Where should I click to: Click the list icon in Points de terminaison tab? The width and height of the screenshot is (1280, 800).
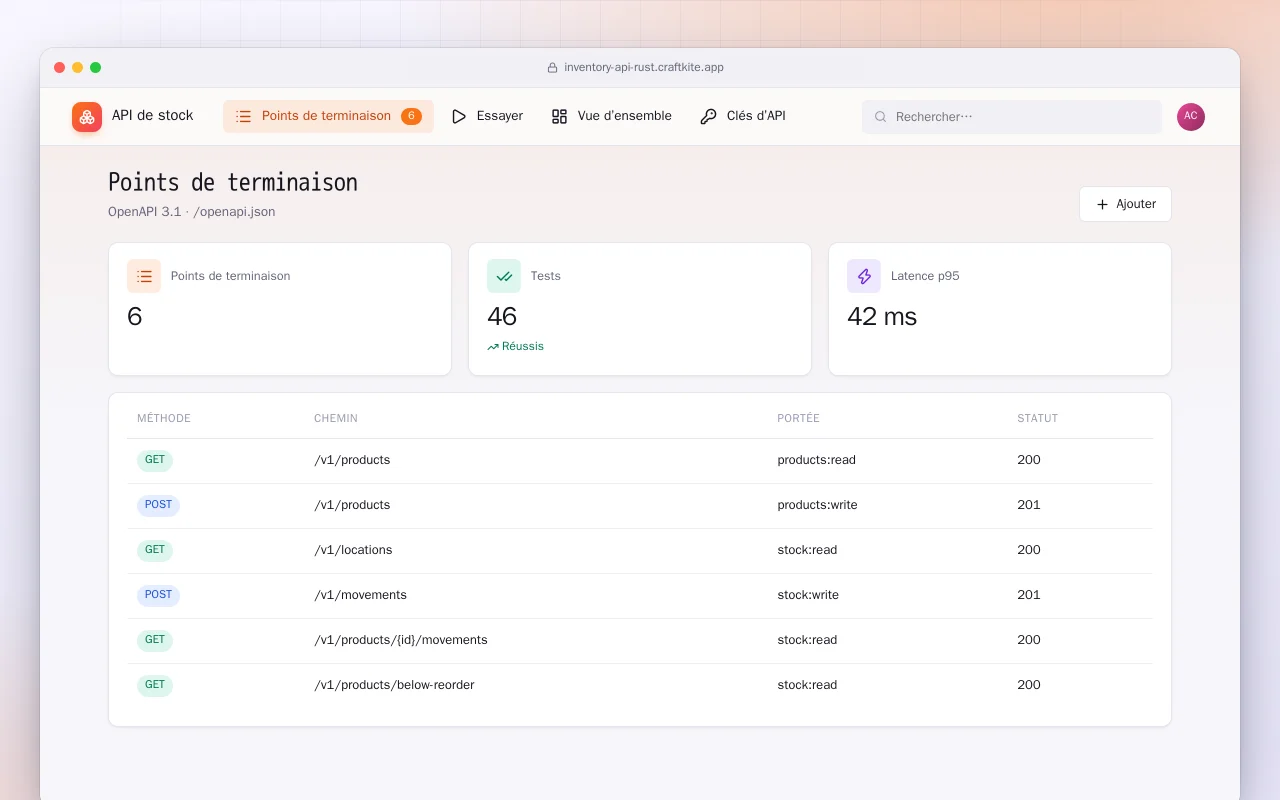pos(243,117)
